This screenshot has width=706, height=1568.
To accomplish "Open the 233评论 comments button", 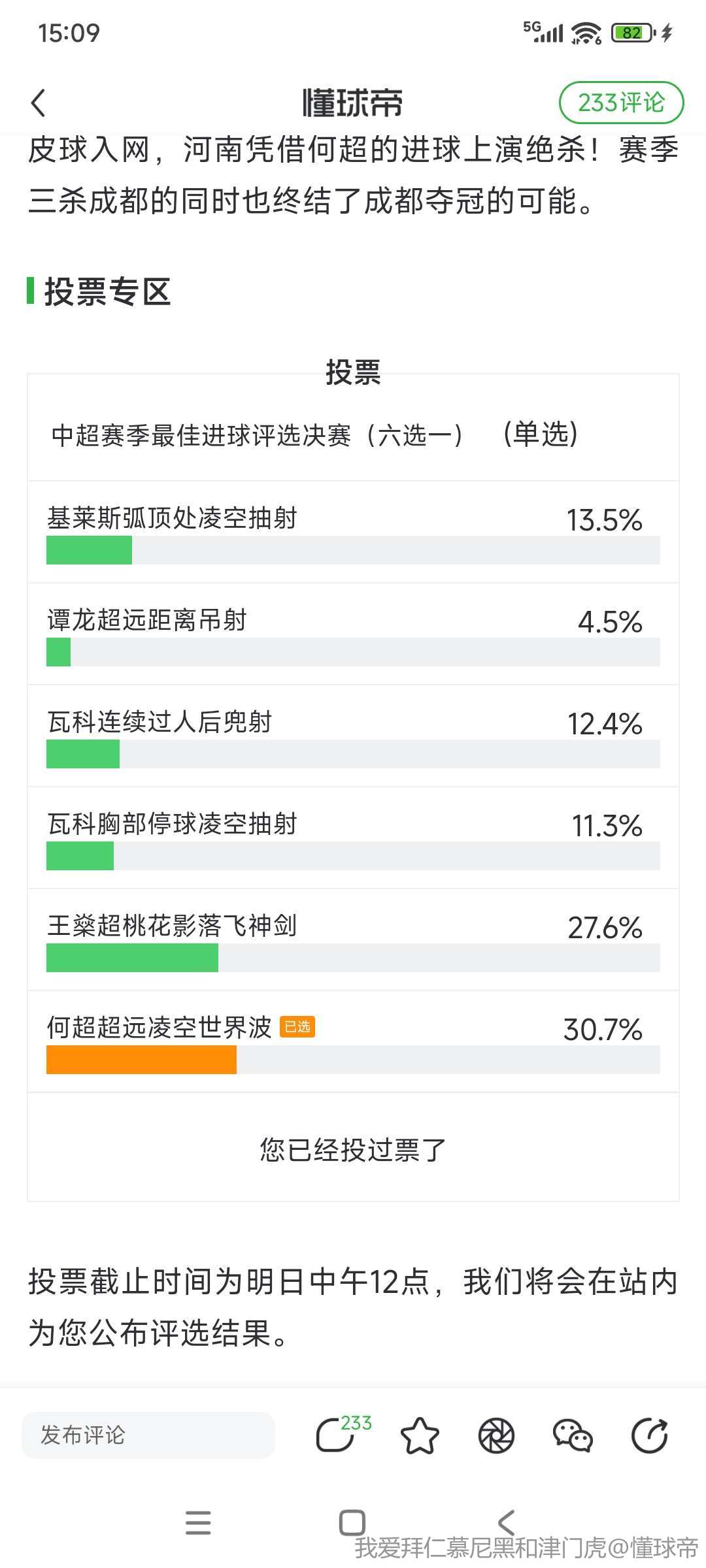I will pyautogui.click(x=621, y=103).
